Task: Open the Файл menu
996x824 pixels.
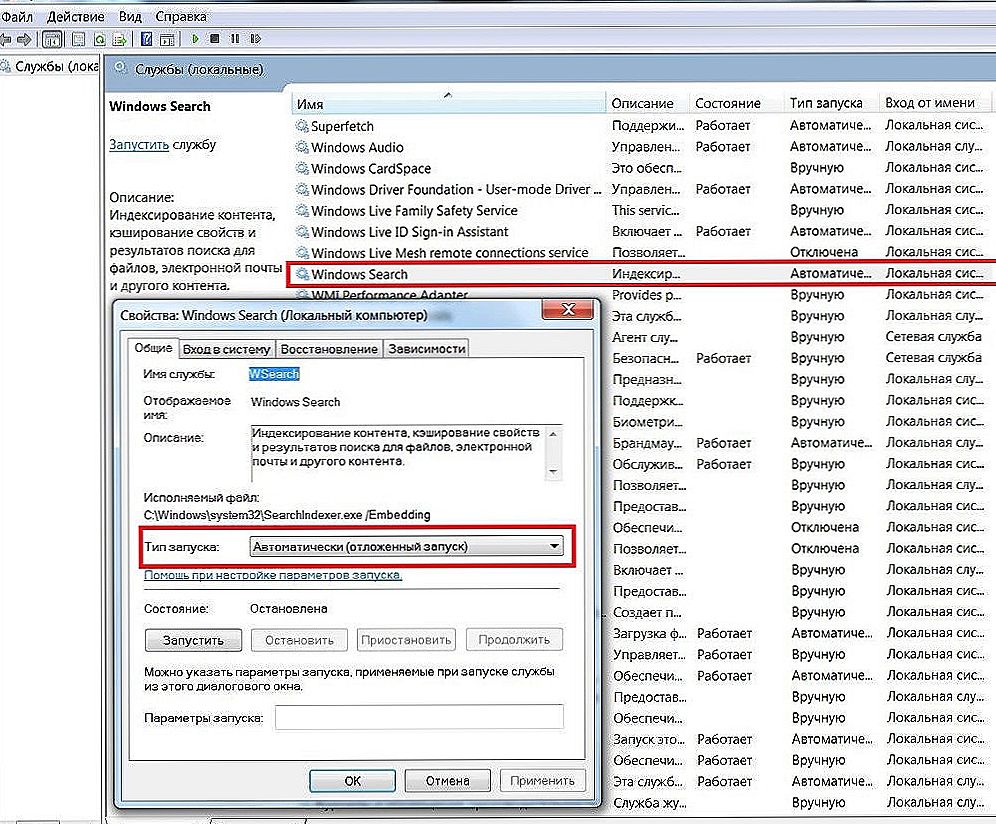Action: pyautogui.click(x=17, y=17)
